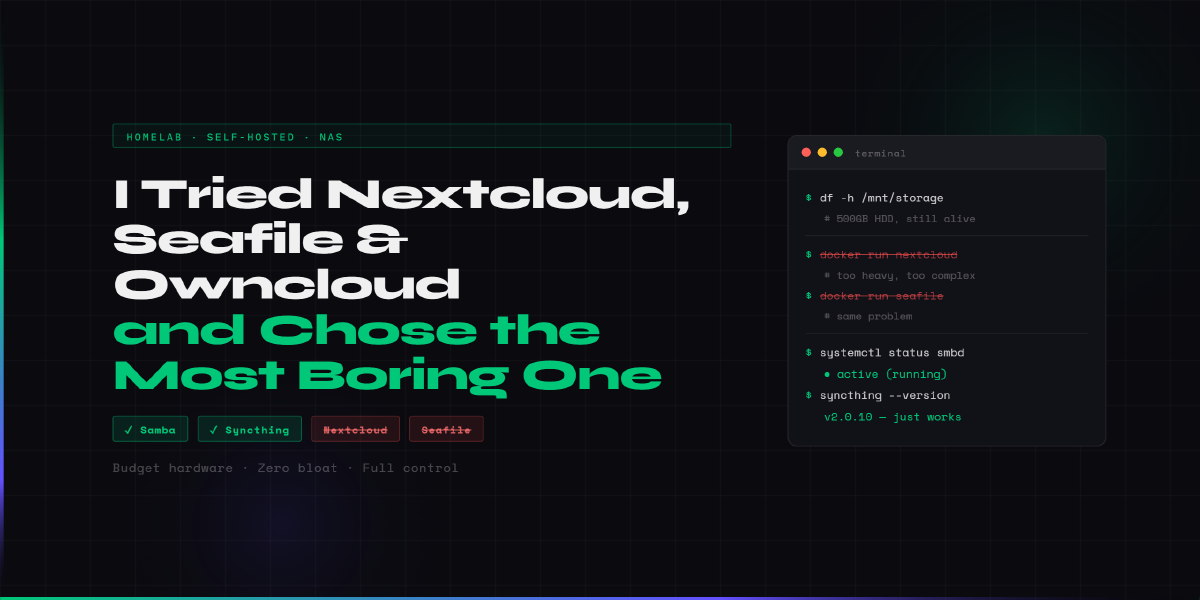Click the terminal window title label
The image size is (1200, 600).
880,153
